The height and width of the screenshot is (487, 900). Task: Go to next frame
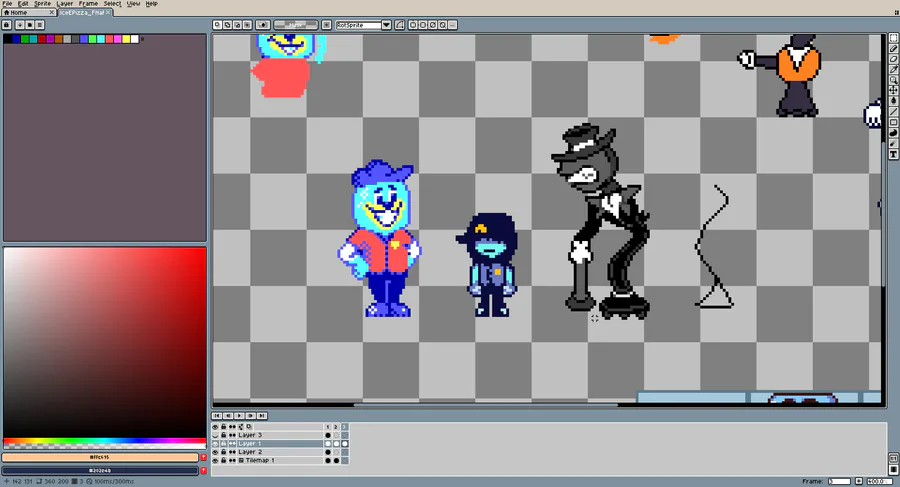point(251,416)
